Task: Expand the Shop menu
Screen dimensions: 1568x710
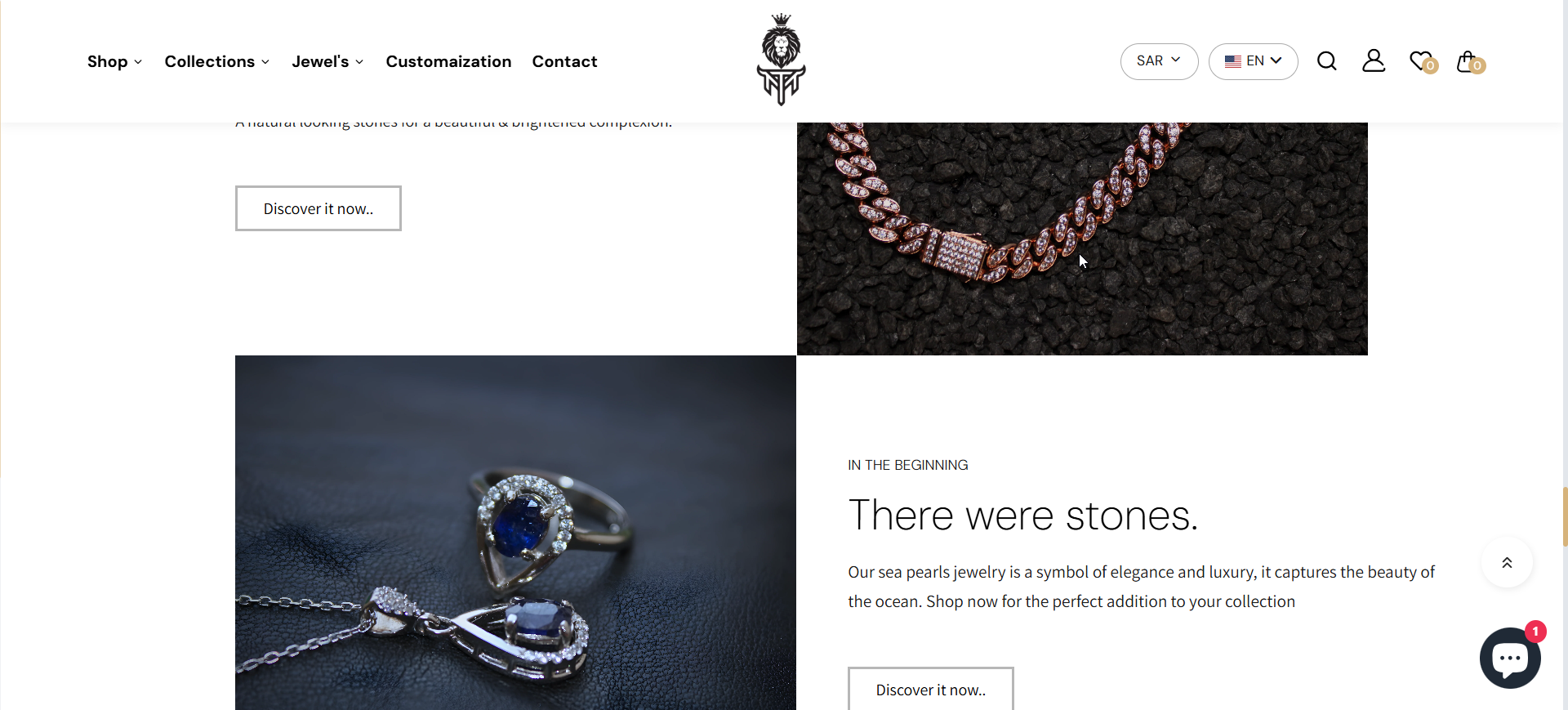Action: coord(115,61)
